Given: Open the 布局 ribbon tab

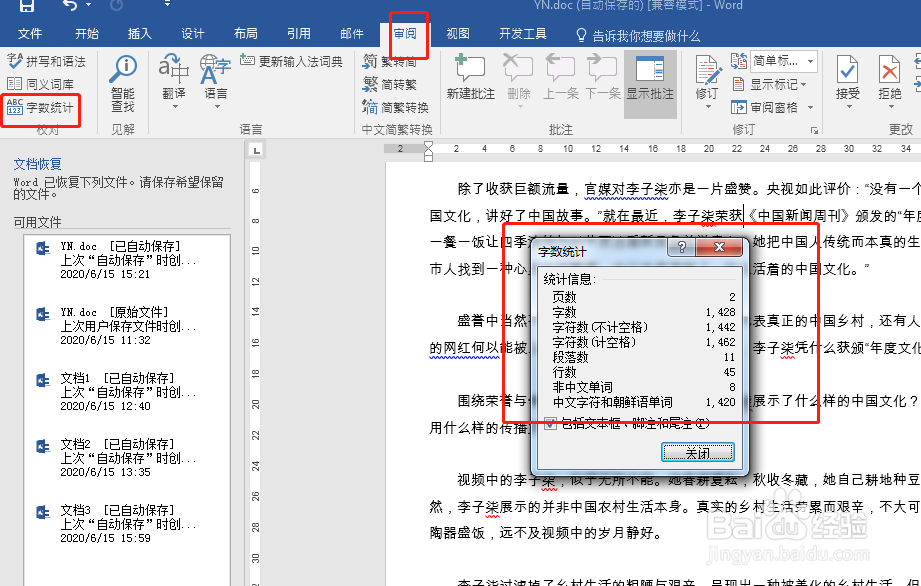Looking at the screenshot, I should pos(245,34).
